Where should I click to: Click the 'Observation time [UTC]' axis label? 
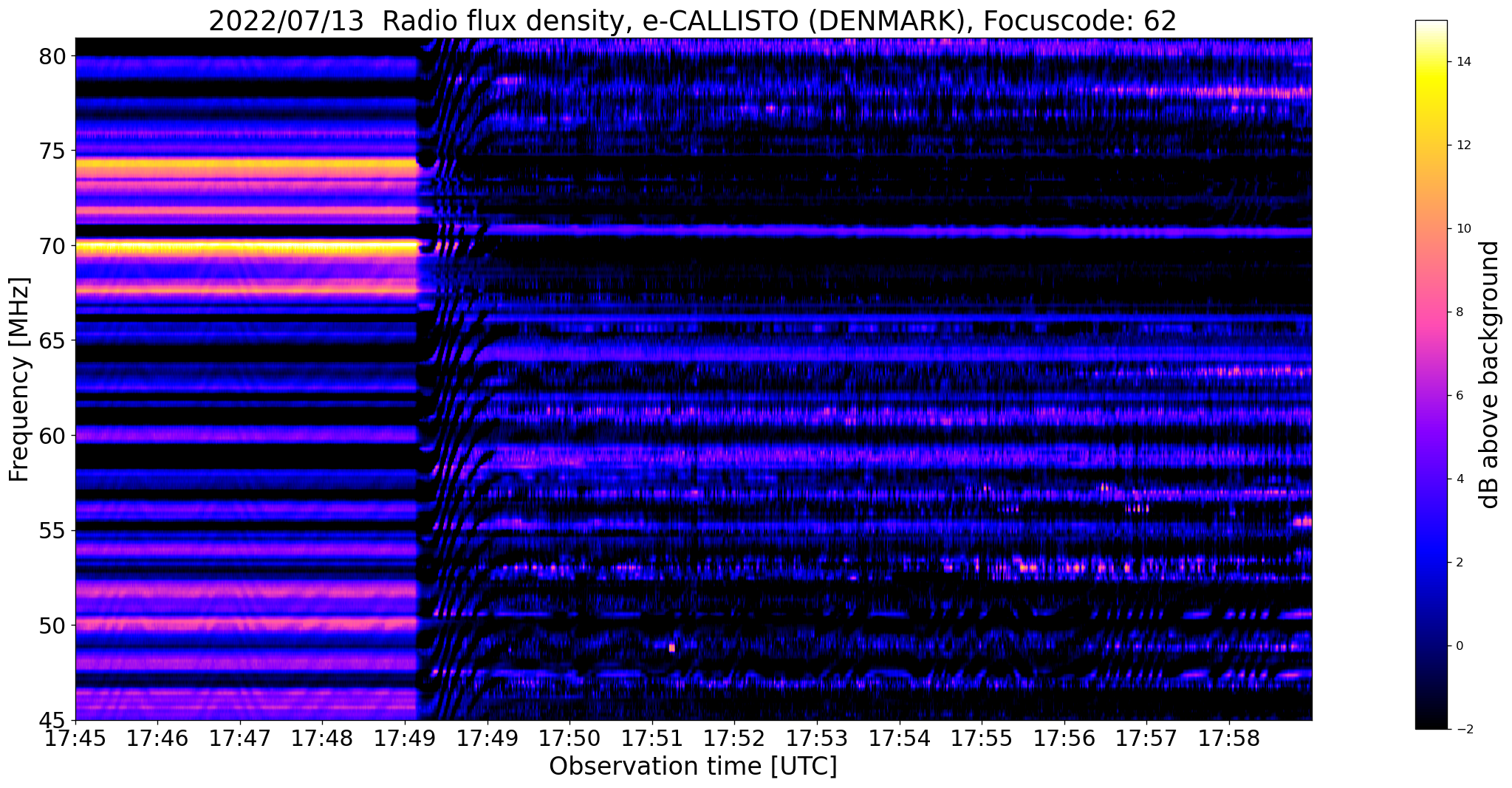pyautogui.click(x=693, y=766)
